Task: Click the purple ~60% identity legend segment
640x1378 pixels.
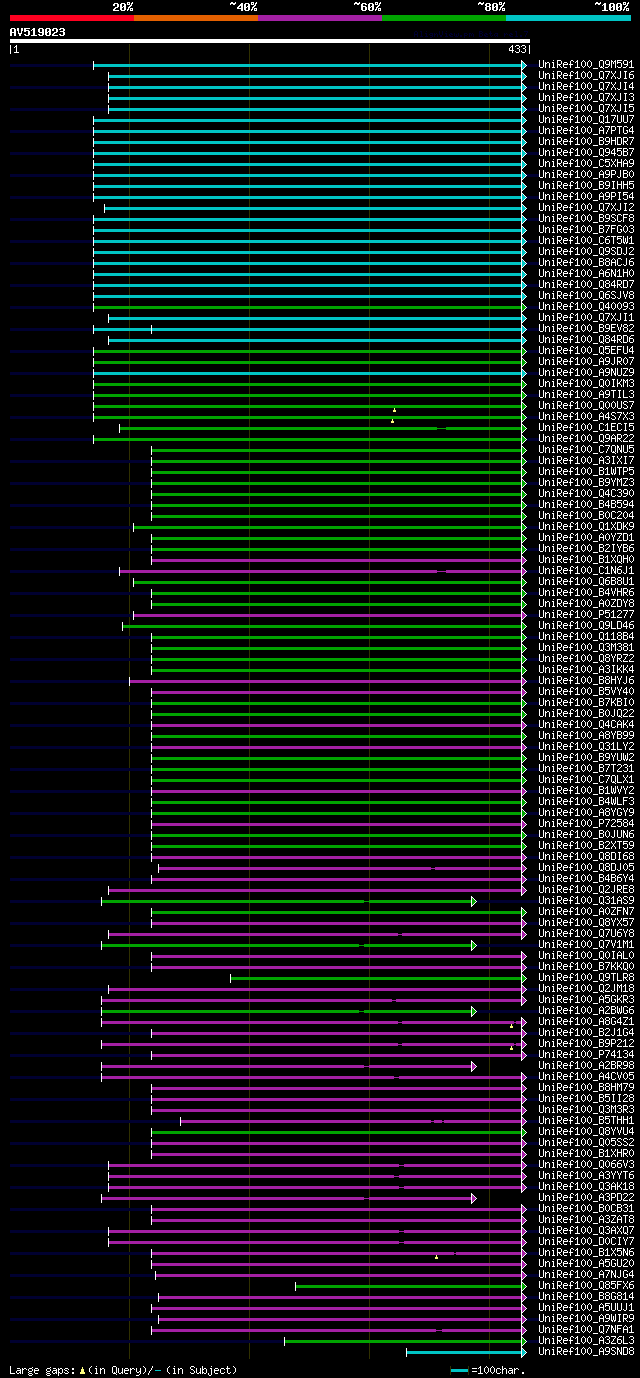Action: pos(319,18)
